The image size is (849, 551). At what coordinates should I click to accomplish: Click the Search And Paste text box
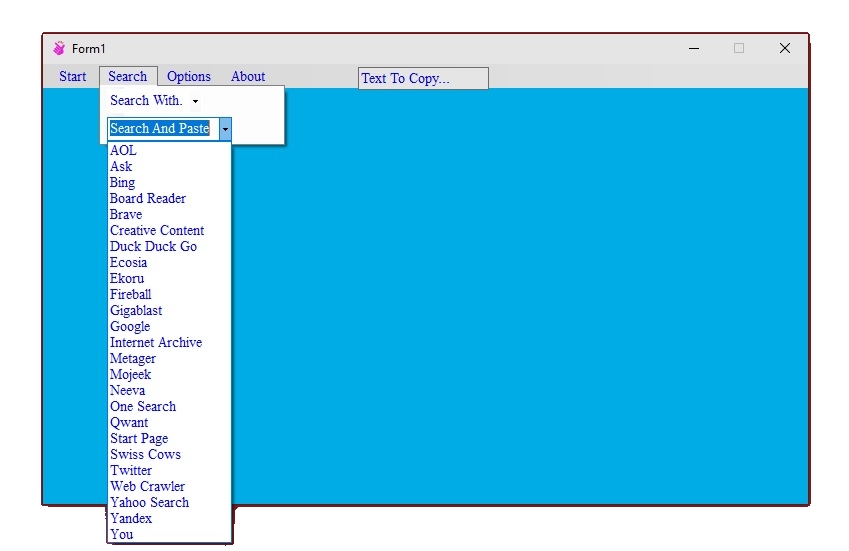[x=163, y=129]
